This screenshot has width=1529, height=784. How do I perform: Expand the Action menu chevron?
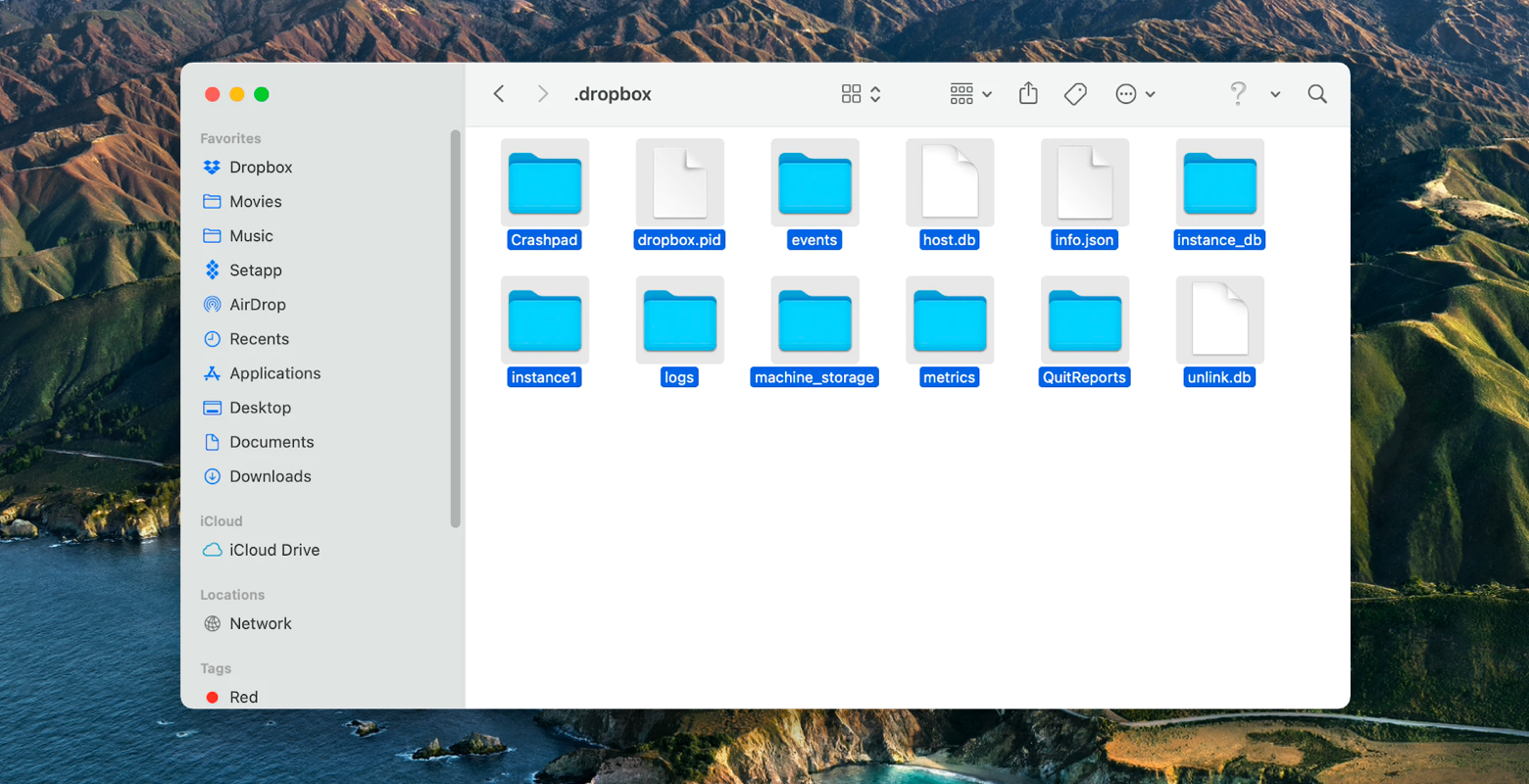point(1151,95)
